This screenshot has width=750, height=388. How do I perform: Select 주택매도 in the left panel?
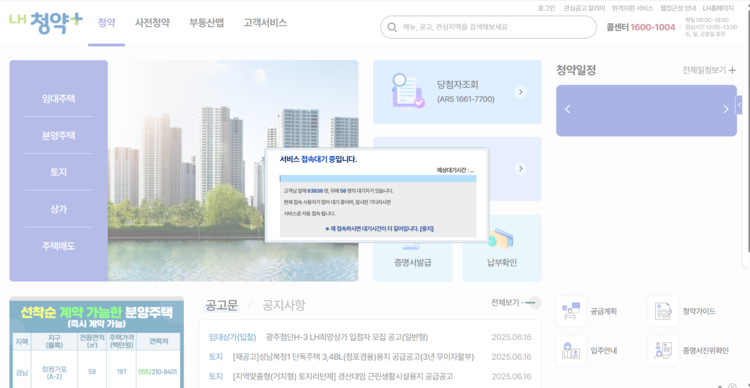(x=58, y=246)
